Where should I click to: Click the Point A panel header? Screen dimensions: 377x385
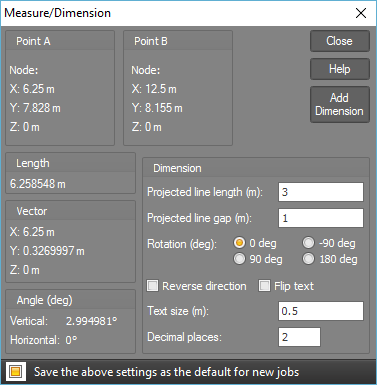[x=60, y=41]
